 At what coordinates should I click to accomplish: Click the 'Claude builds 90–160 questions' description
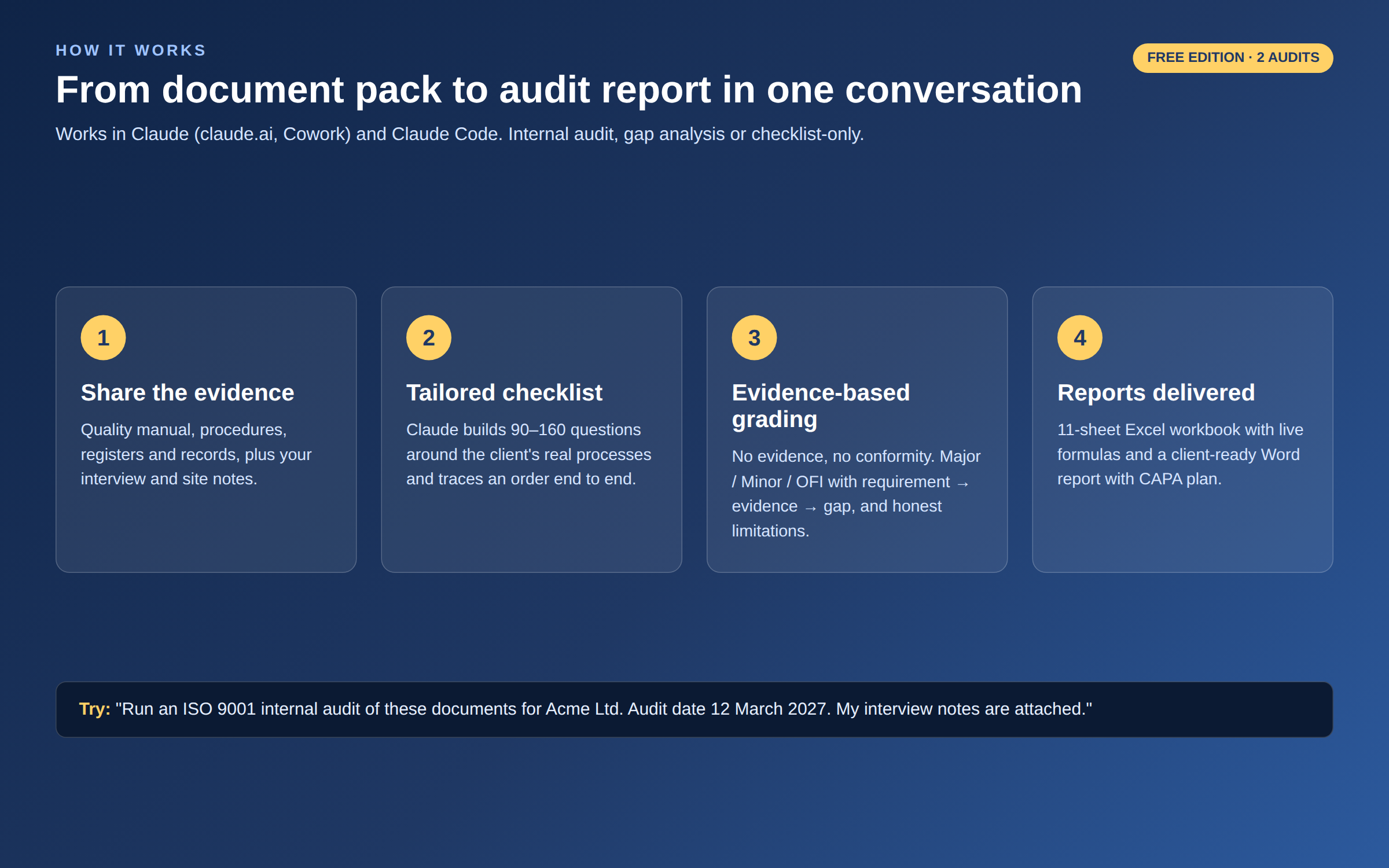pos(528,454)
